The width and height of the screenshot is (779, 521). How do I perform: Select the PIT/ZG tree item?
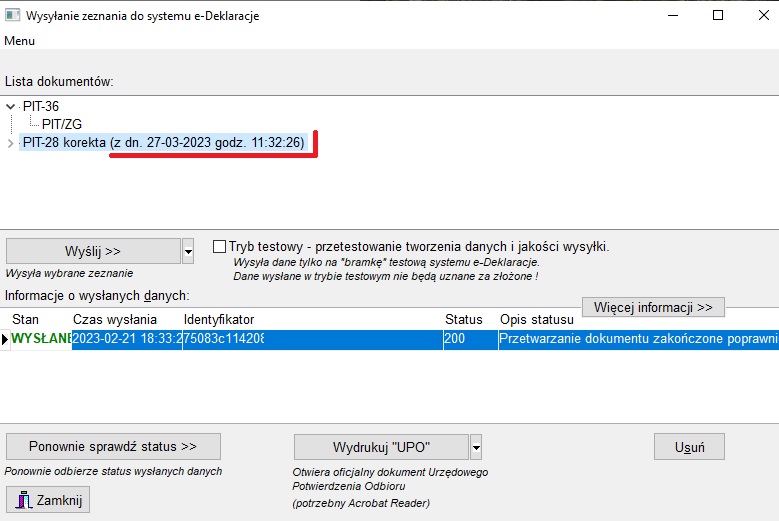(61, 124)
